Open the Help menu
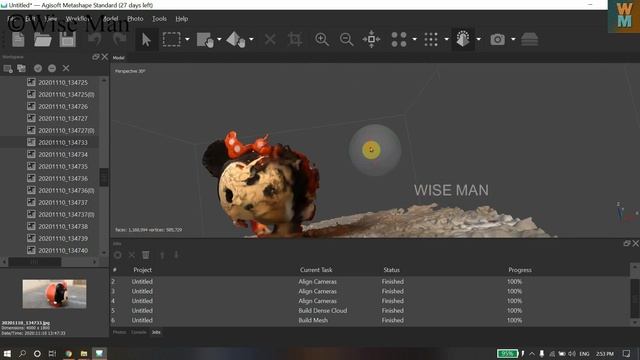Viewport: 640px width, 360px height. pos(182,19)
